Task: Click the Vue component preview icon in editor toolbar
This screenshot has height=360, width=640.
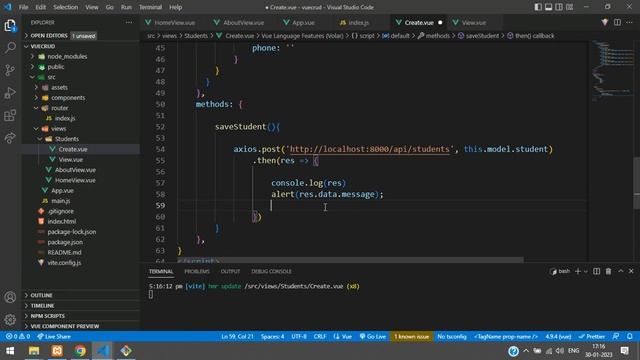Action: [x=605, y=22]
